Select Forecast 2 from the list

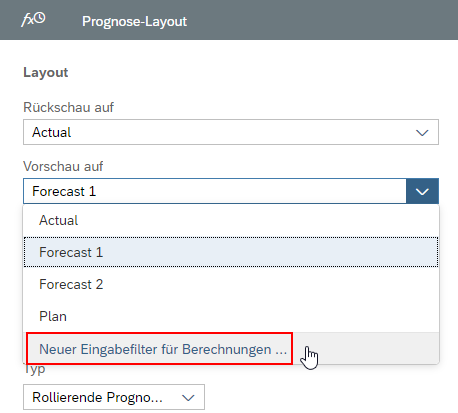coord(231,284)
